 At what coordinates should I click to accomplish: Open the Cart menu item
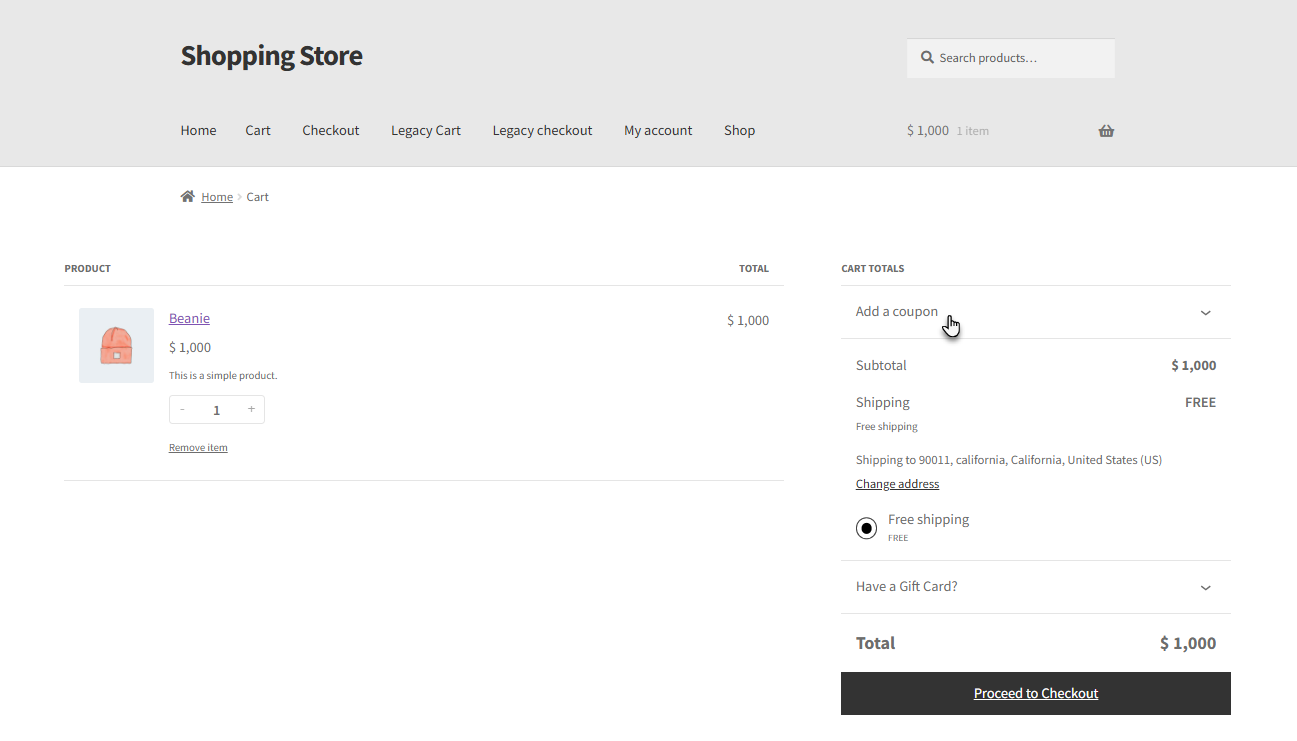(258, 130)
